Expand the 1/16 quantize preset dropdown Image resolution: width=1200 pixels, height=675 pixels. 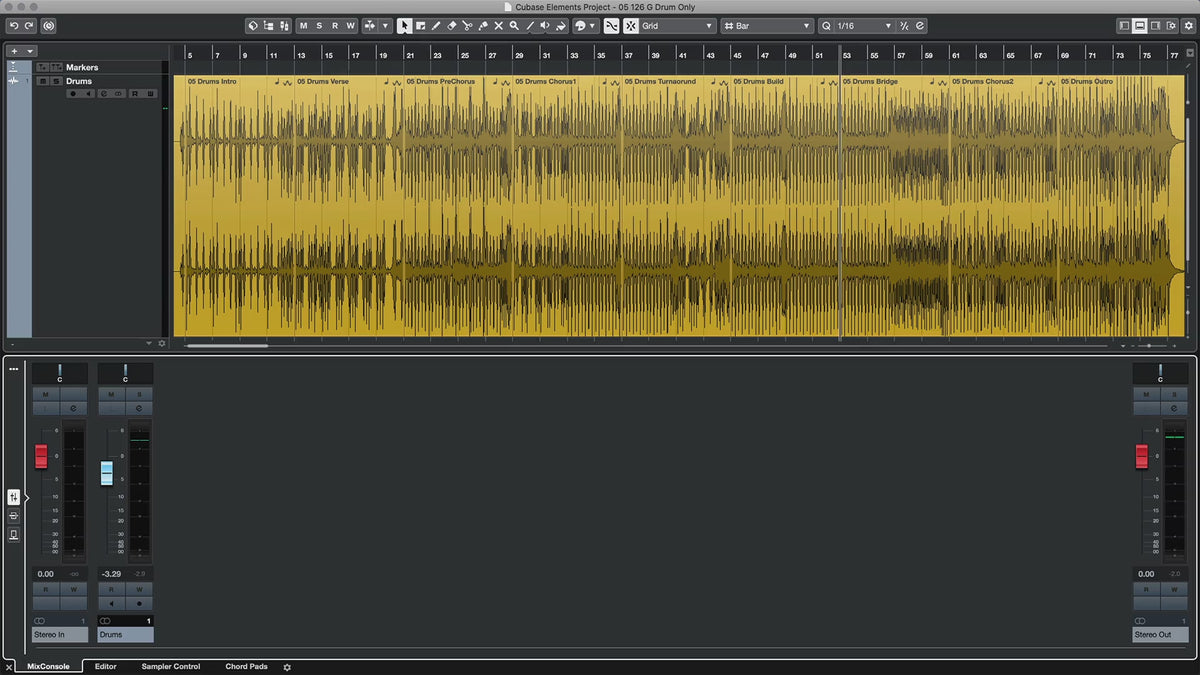tap(864, 26)
